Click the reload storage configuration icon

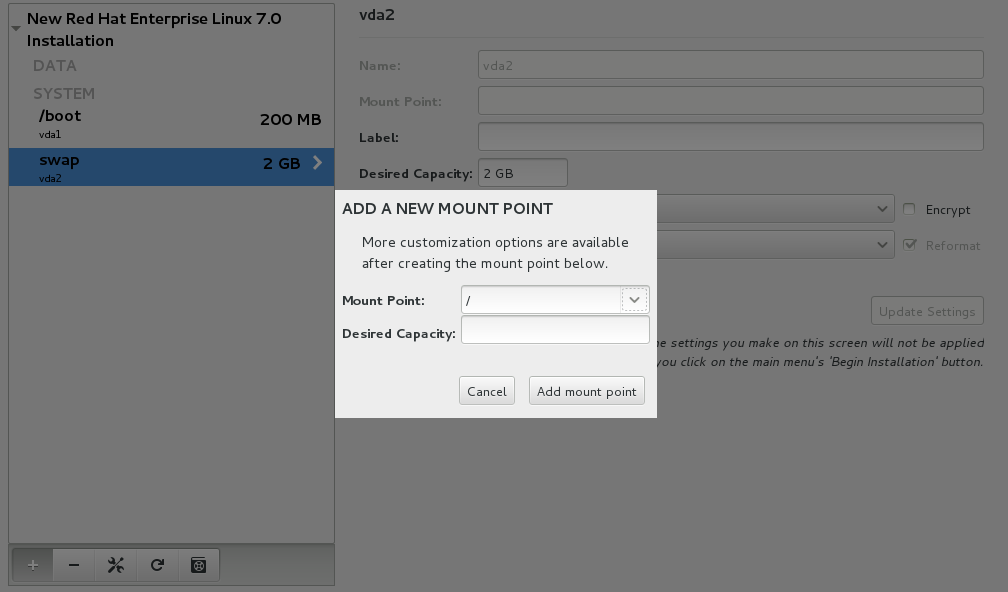(158, 565)
